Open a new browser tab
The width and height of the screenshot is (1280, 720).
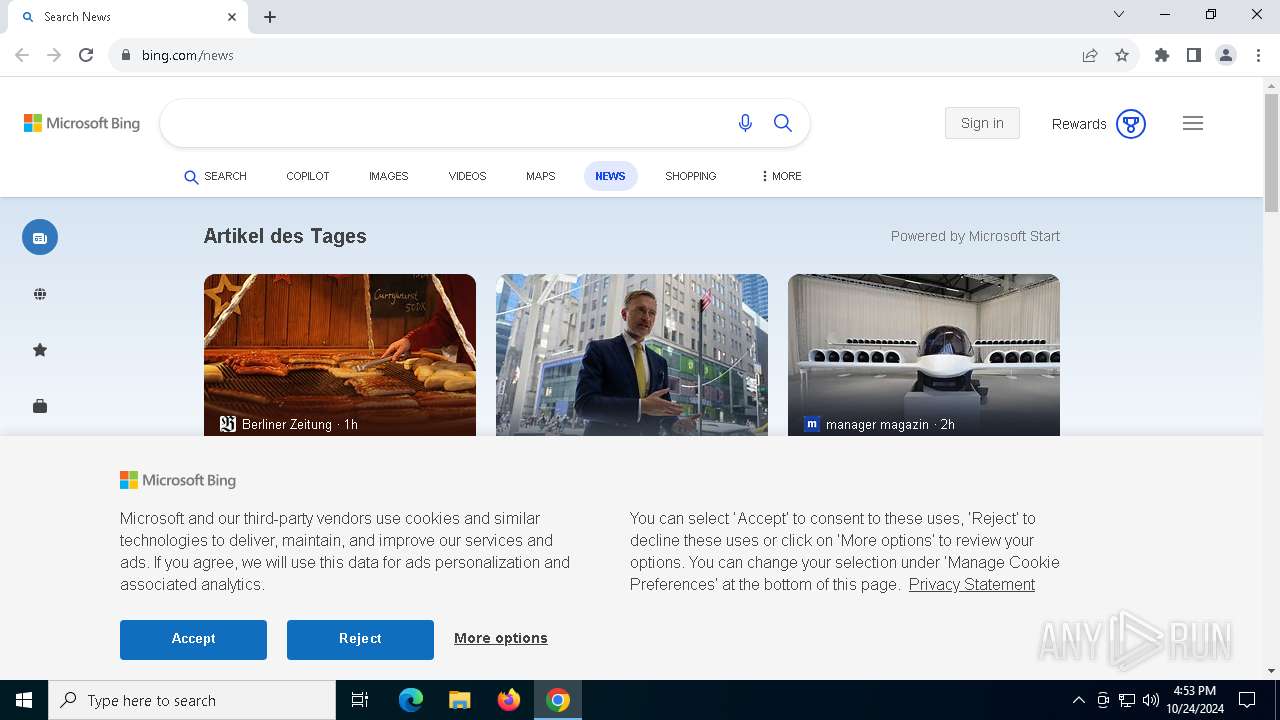click(x=270, y=17)
